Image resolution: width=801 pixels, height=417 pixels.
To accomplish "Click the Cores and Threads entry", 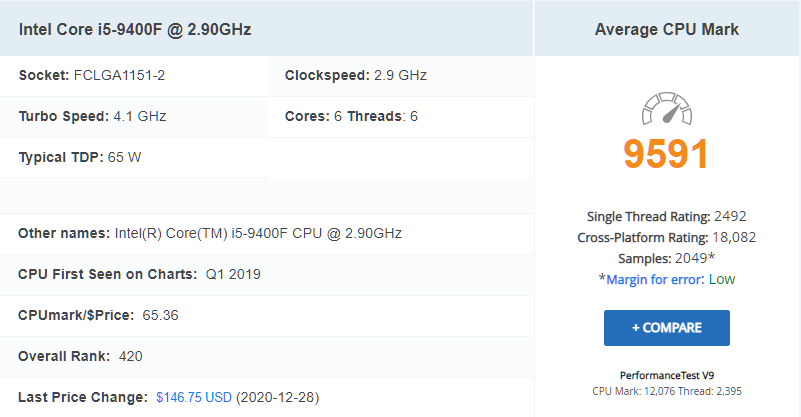I will pos(351,116).
